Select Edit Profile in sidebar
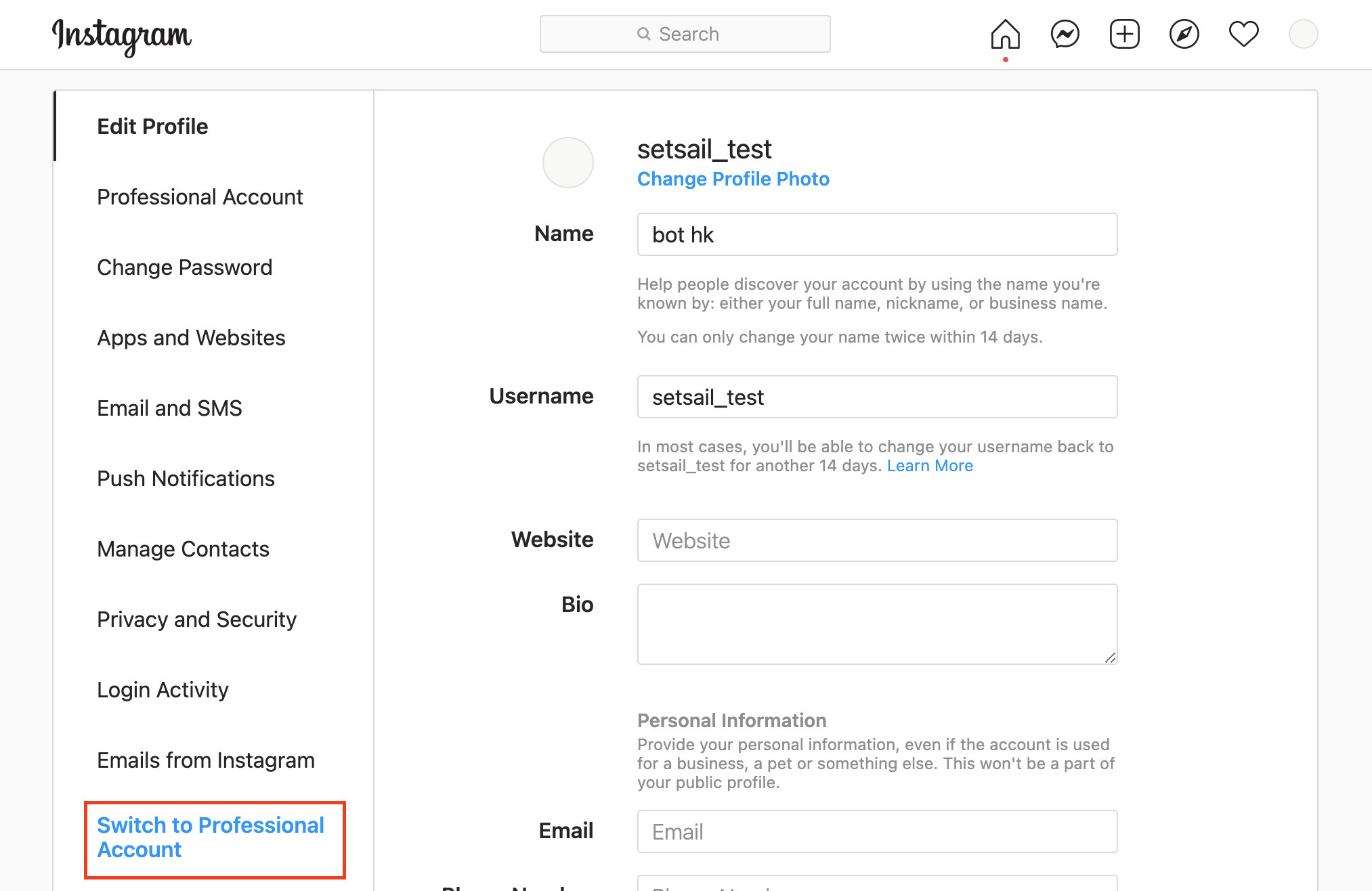 [x=152, y=127]
